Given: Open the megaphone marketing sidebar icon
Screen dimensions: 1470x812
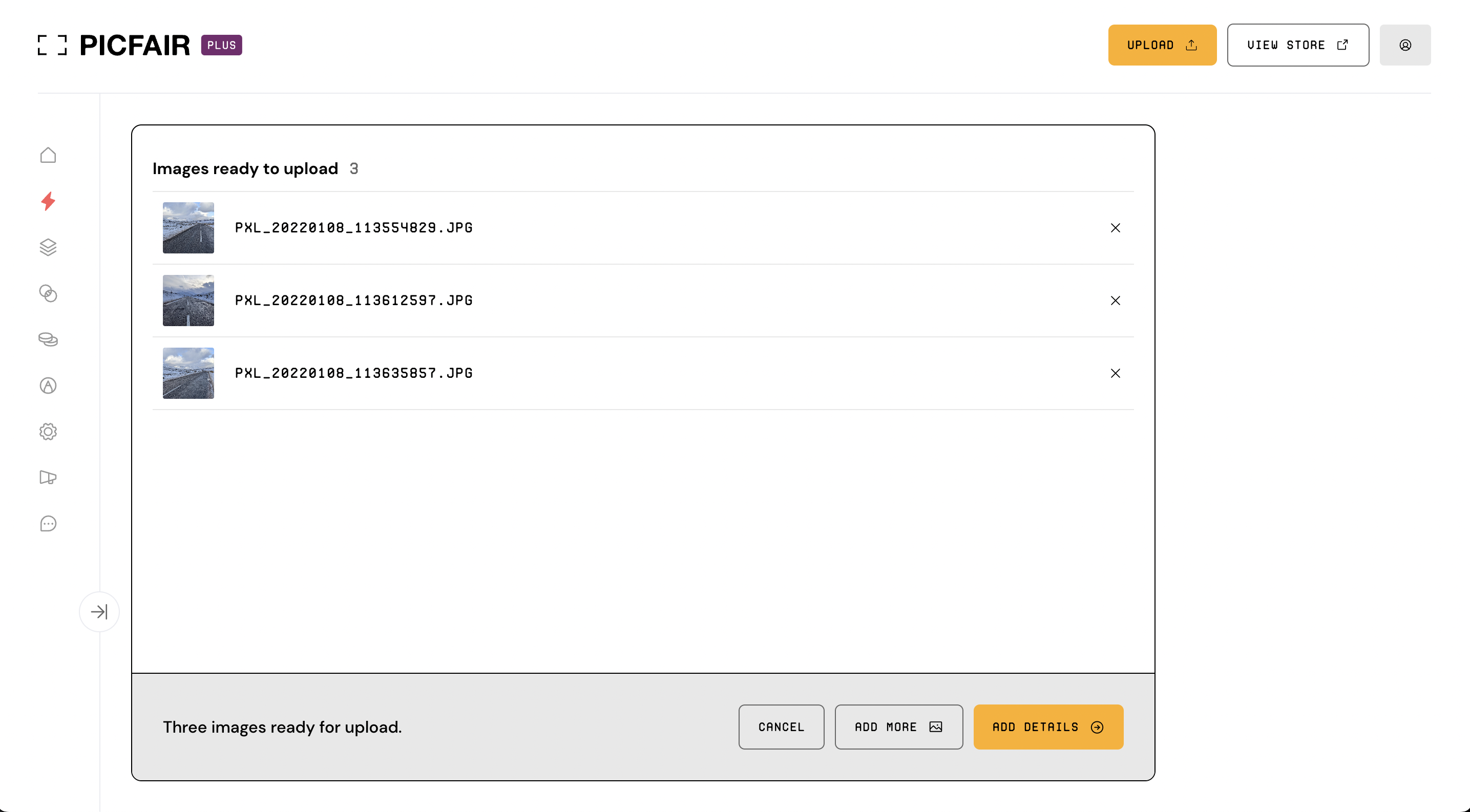Looking at the screenshot, I should pos(48,477).
